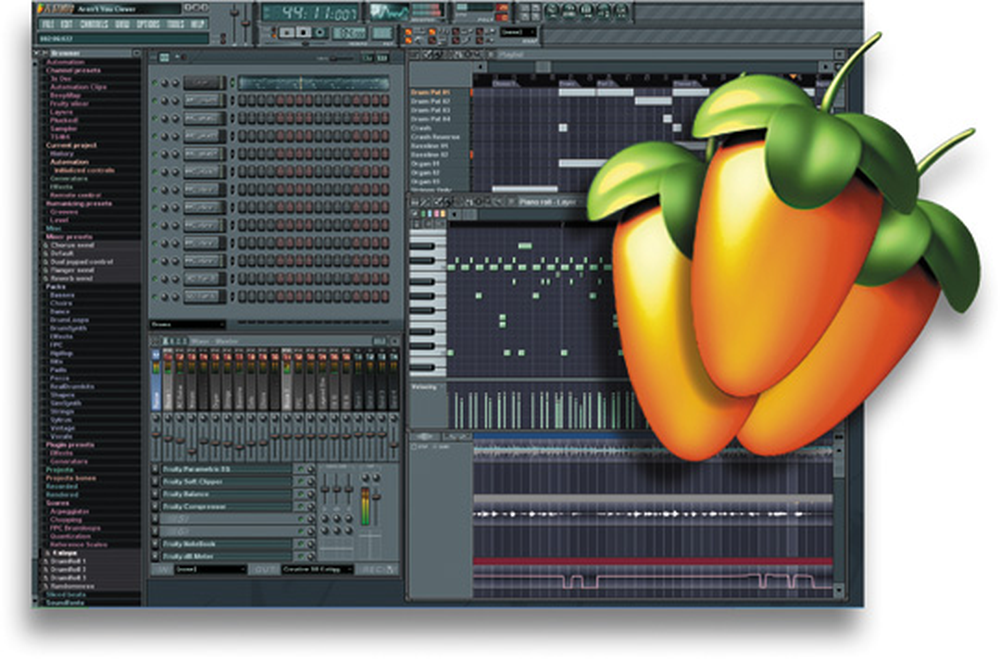Open the VIEW menu
Image resolution: width=1000 pixels, height=659 pixels.
point(122,24)
